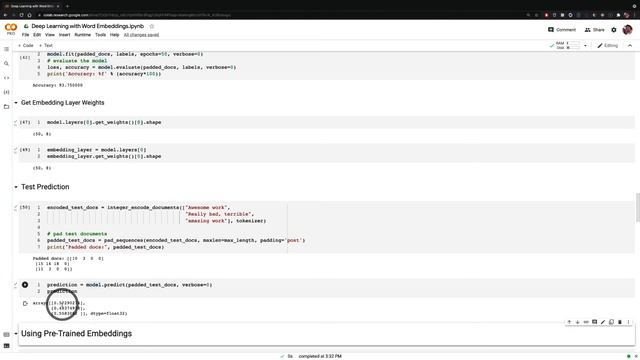640x360 pixels.
Task: Mirror cell in tab using the cell toolbar icon
Action: pyautogui.click(x=611, y=322)
